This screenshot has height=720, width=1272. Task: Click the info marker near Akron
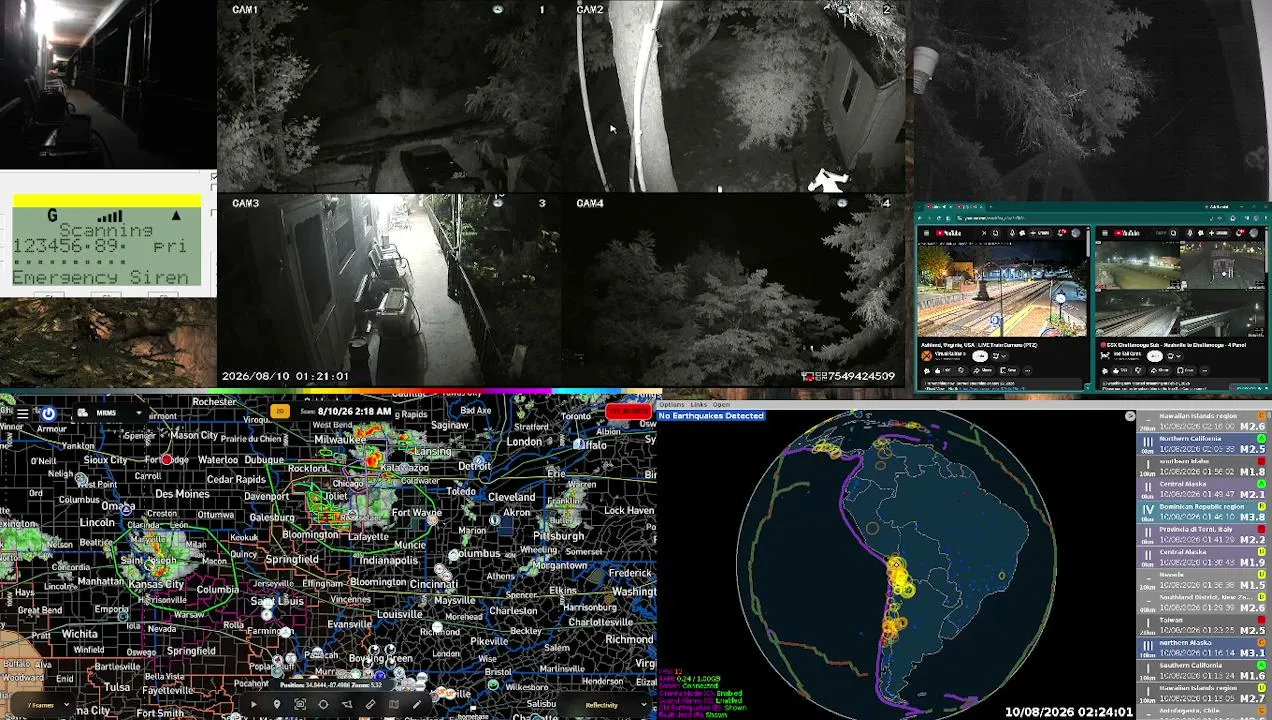(x=494, y=520)
